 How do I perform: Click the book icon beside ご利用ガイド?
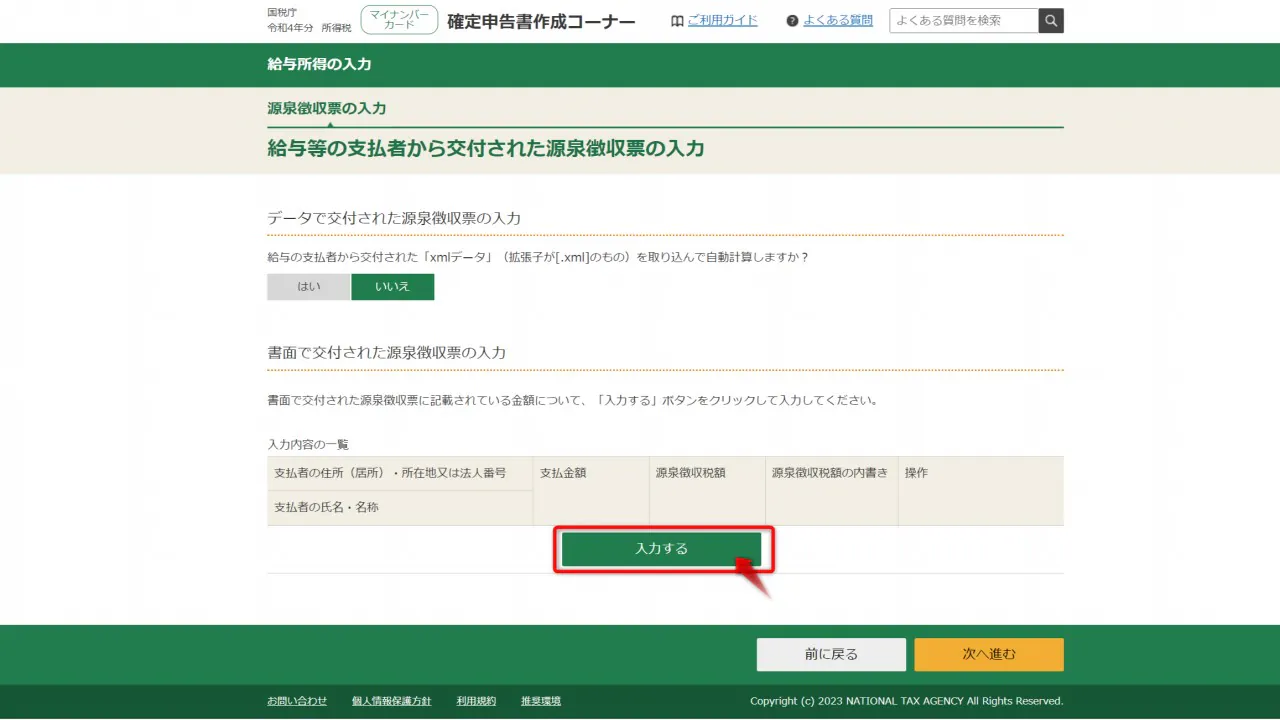[x=677, y=21]
